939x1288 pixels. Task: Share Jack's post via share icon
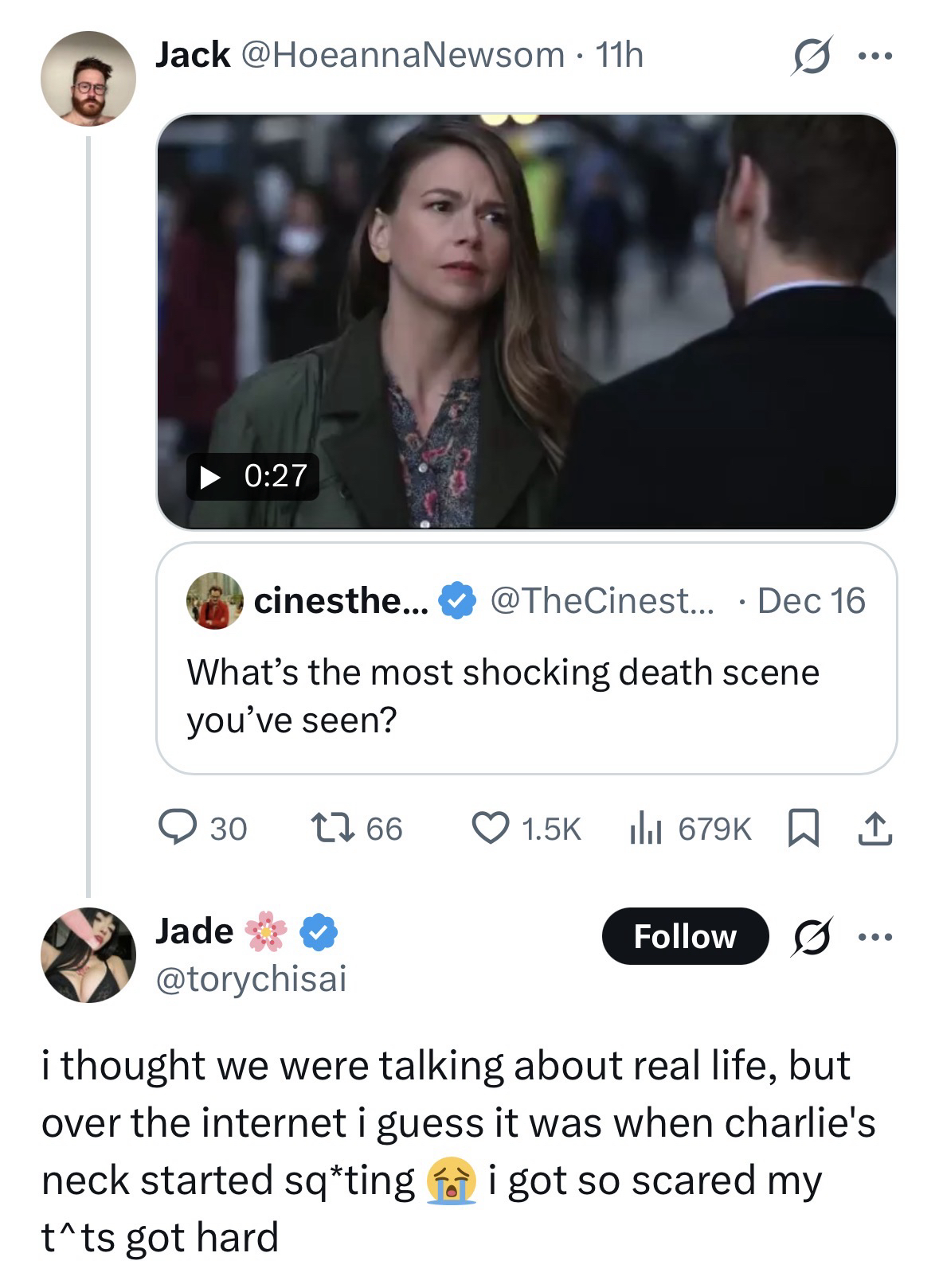click(x=874, y=828)
